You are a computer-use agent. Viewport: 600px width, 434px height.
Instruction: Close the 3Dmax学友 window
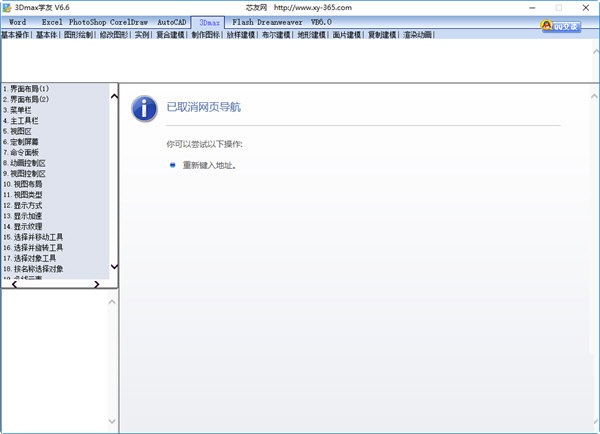[585, 8]
